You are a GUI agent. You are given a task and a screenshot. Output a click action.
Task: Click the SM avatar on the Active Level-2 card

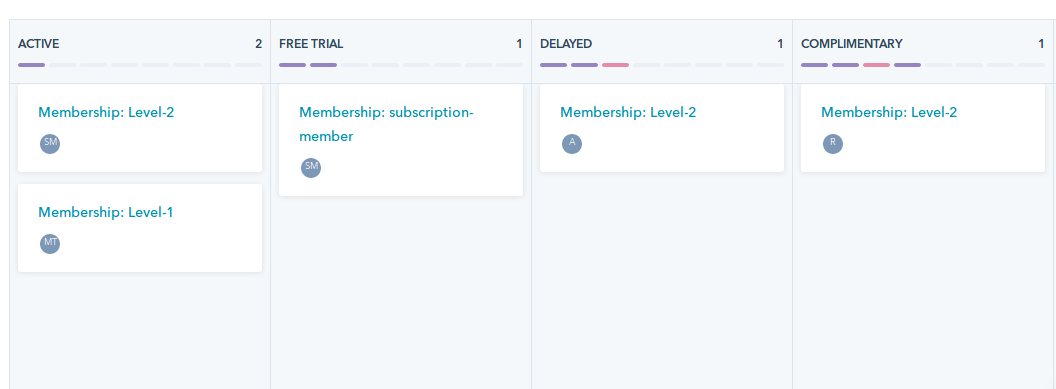(x=50, y=144)
